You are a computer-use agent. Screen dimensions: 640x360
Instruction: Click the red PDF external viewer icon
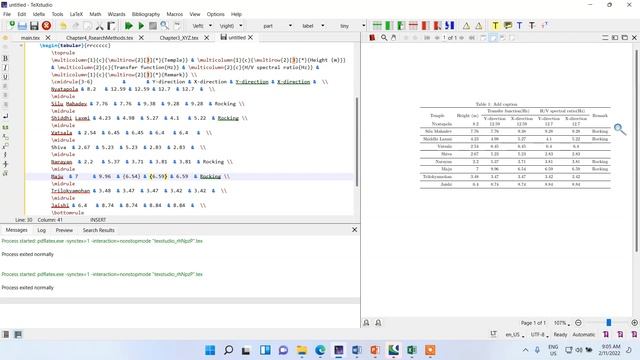[372, 38]
